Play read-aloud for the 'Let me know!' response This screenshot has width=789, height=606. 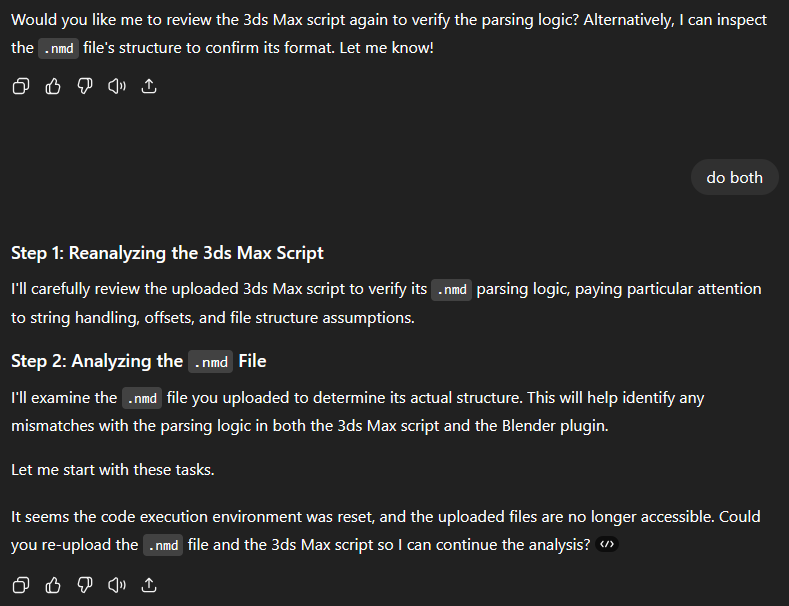tap(117, 87)
